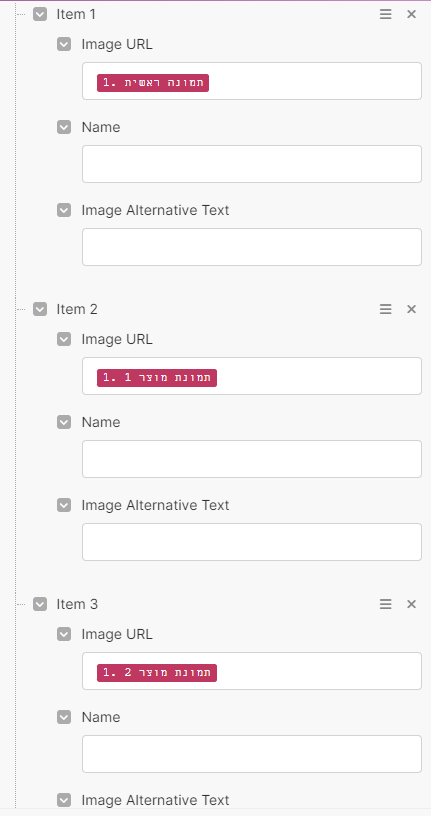
Task: Toggle Image Alternative Text checkbox under Item 1
Action: point(64,210)
